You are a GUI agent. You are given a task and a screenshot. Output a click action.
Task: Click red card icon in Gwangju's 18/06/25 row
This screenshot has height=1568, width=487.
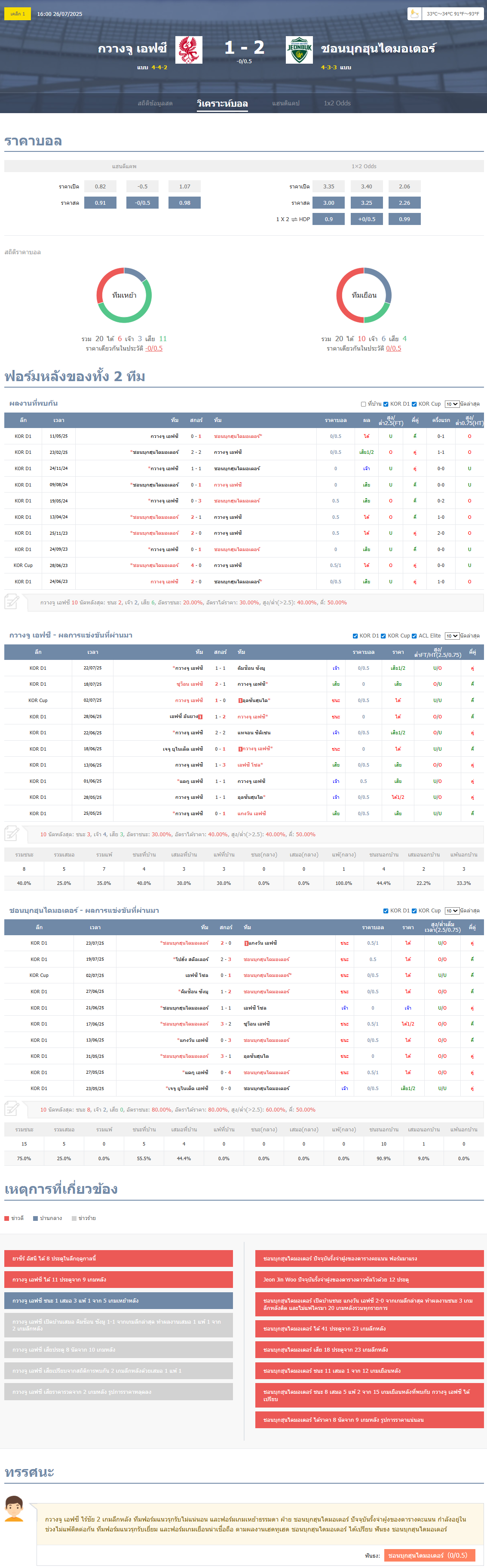pos(240,749)
